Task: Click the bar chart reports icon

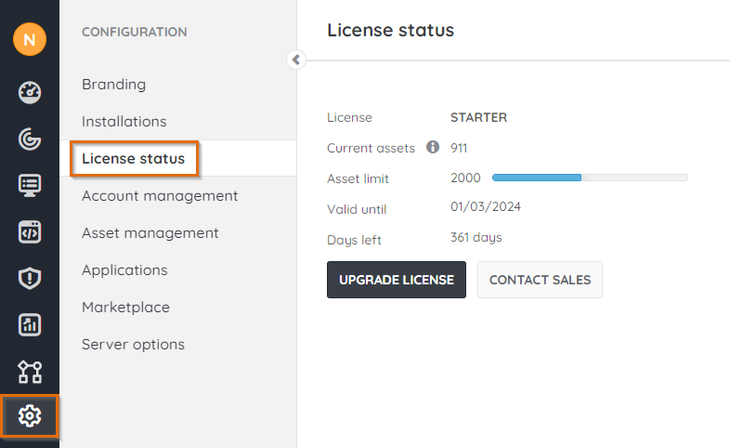Action: (x=29, y=324)
